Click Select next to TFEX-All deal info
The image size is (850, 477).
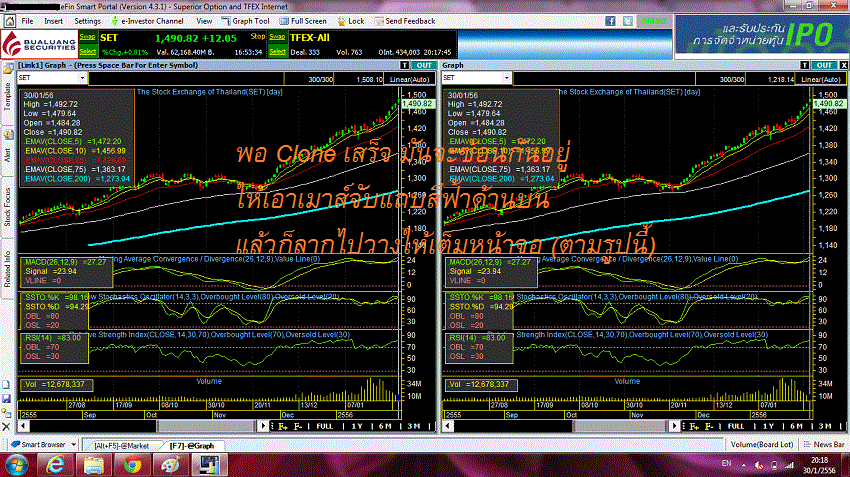coord(277,51)
